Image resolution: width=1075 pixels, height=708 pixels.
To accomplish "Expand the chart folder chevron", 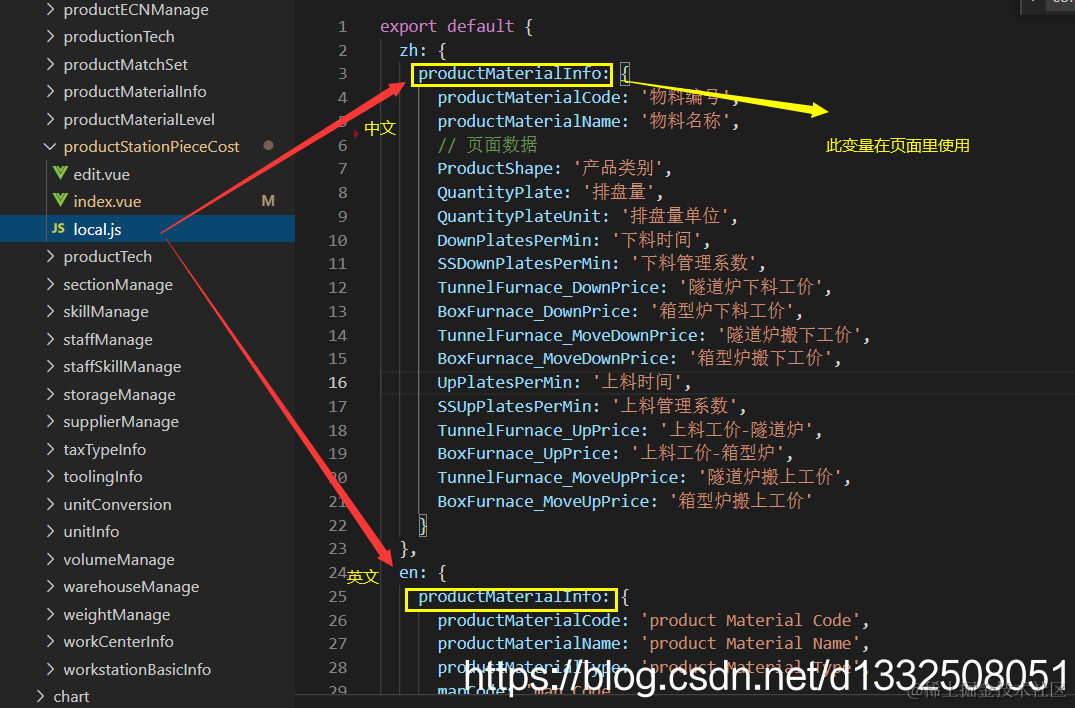I will (x=40, y=696).
